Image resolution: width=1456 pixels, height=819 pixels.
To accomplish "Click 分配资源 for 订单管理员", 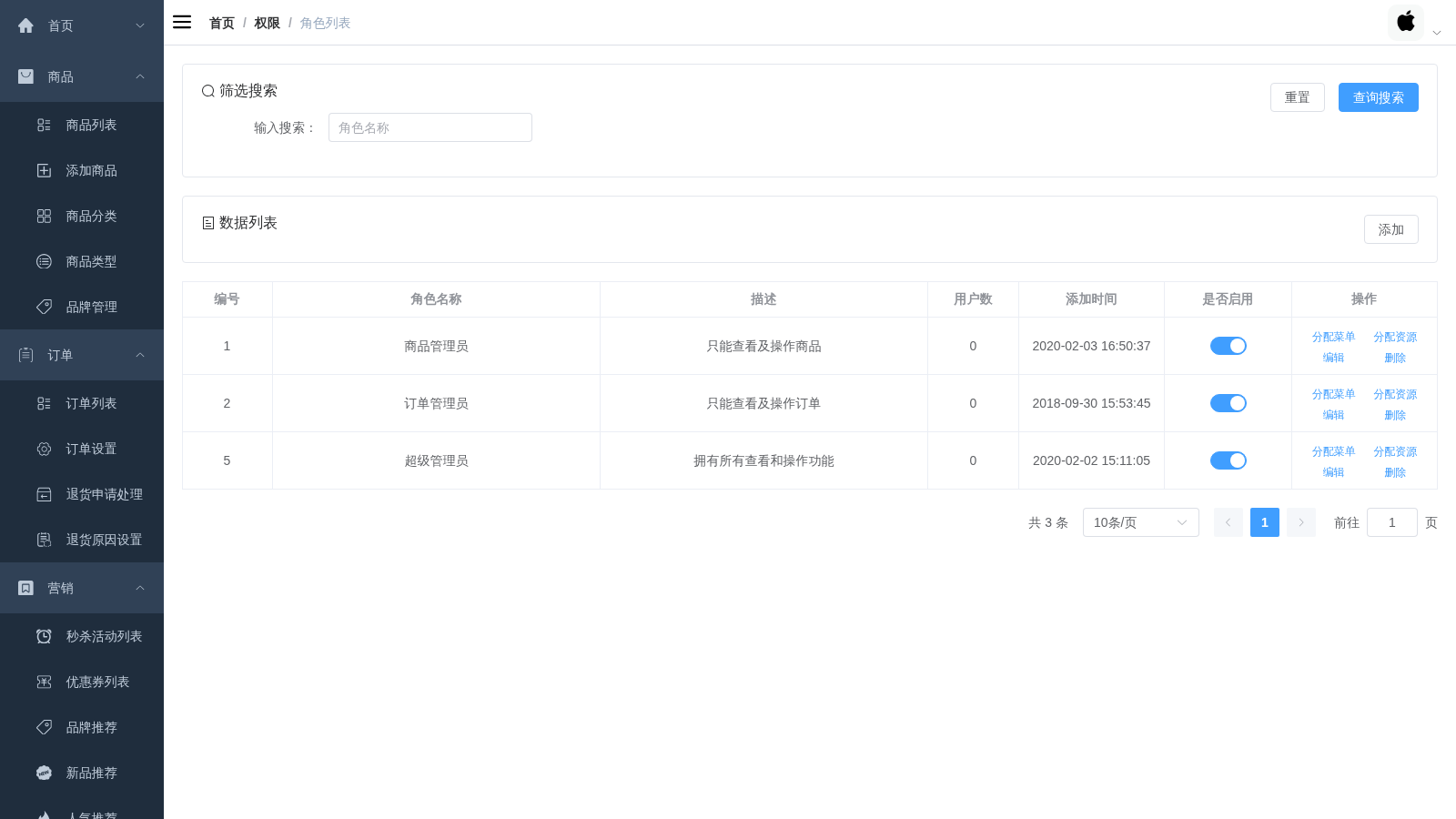I will (1395, 394).
